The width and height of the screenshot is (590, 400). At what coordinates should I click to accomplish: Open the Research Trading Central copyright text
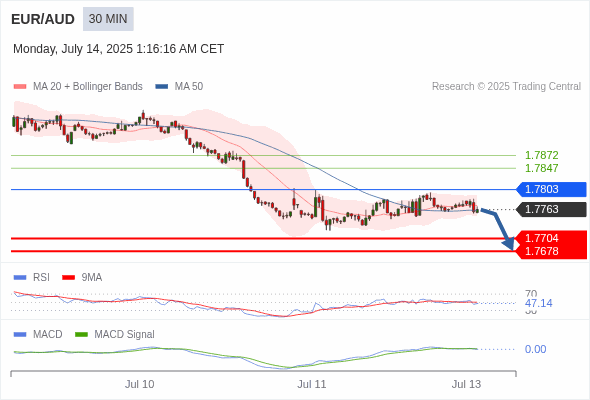point(506,87)
